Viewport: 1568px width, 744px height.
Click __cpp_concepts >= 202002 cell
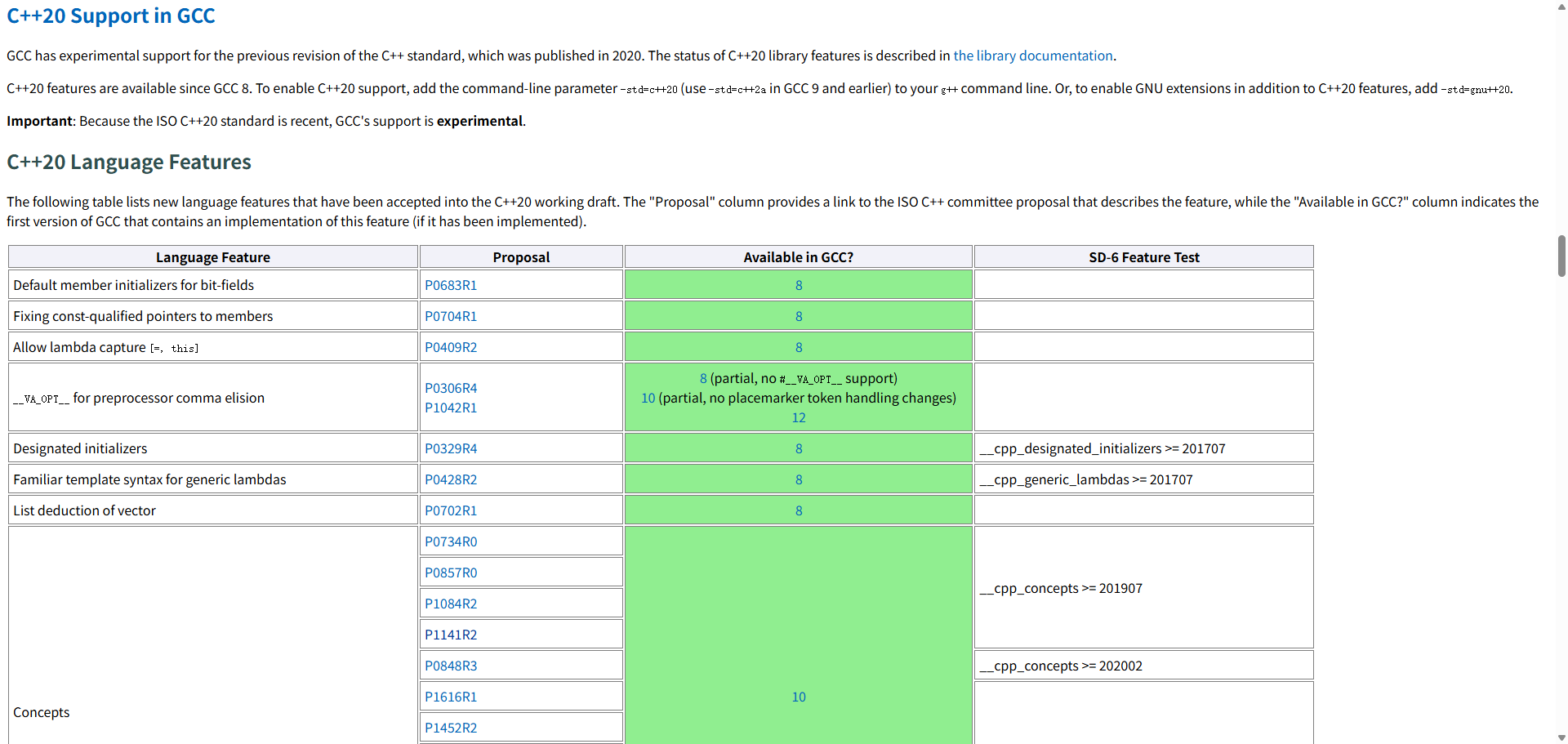click(x=1144, y=666)
